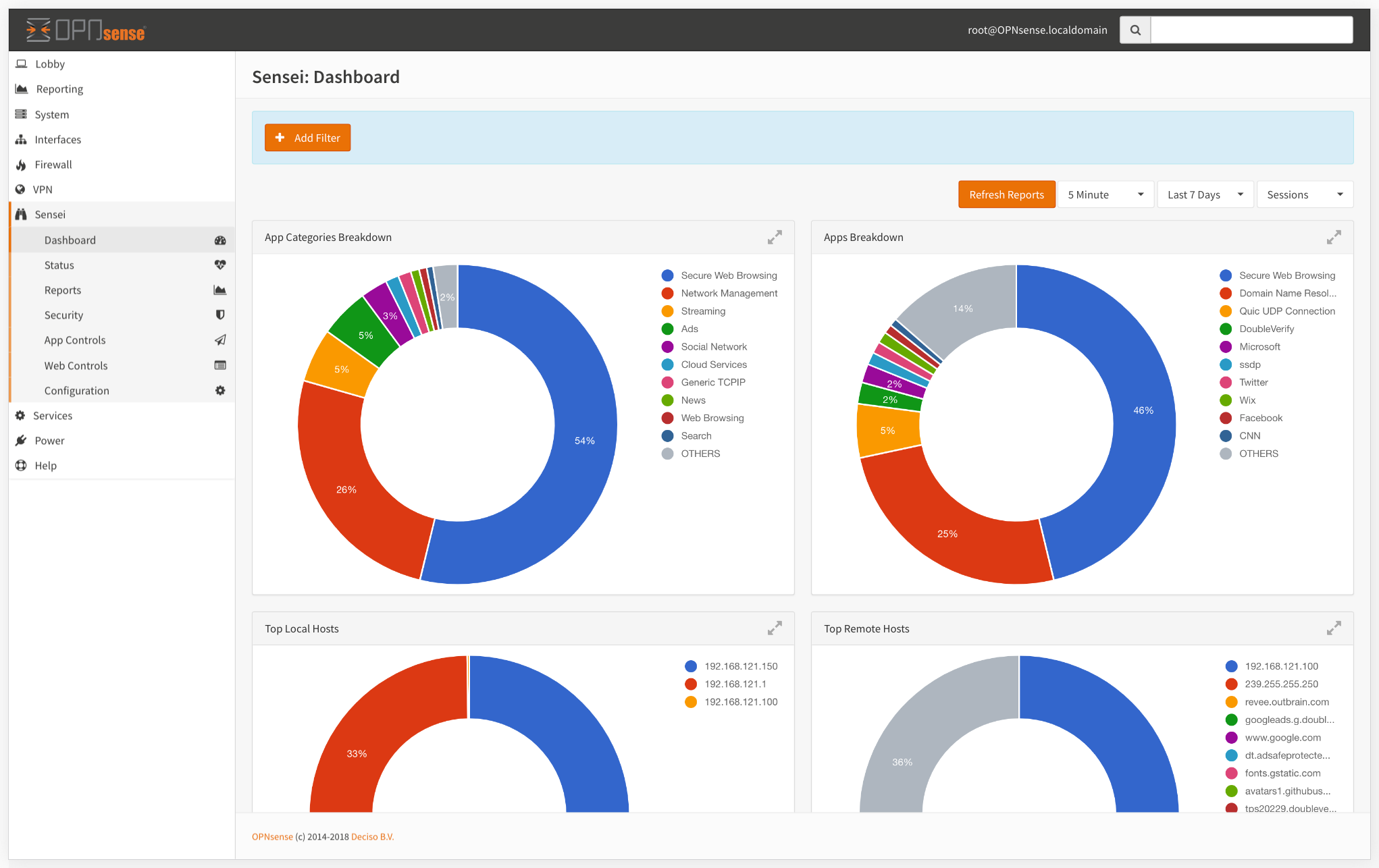Open the Sessions metric dropdown
This screenshot has width=1379, height=868.
pyautogui.click(x=1305, y=194)
